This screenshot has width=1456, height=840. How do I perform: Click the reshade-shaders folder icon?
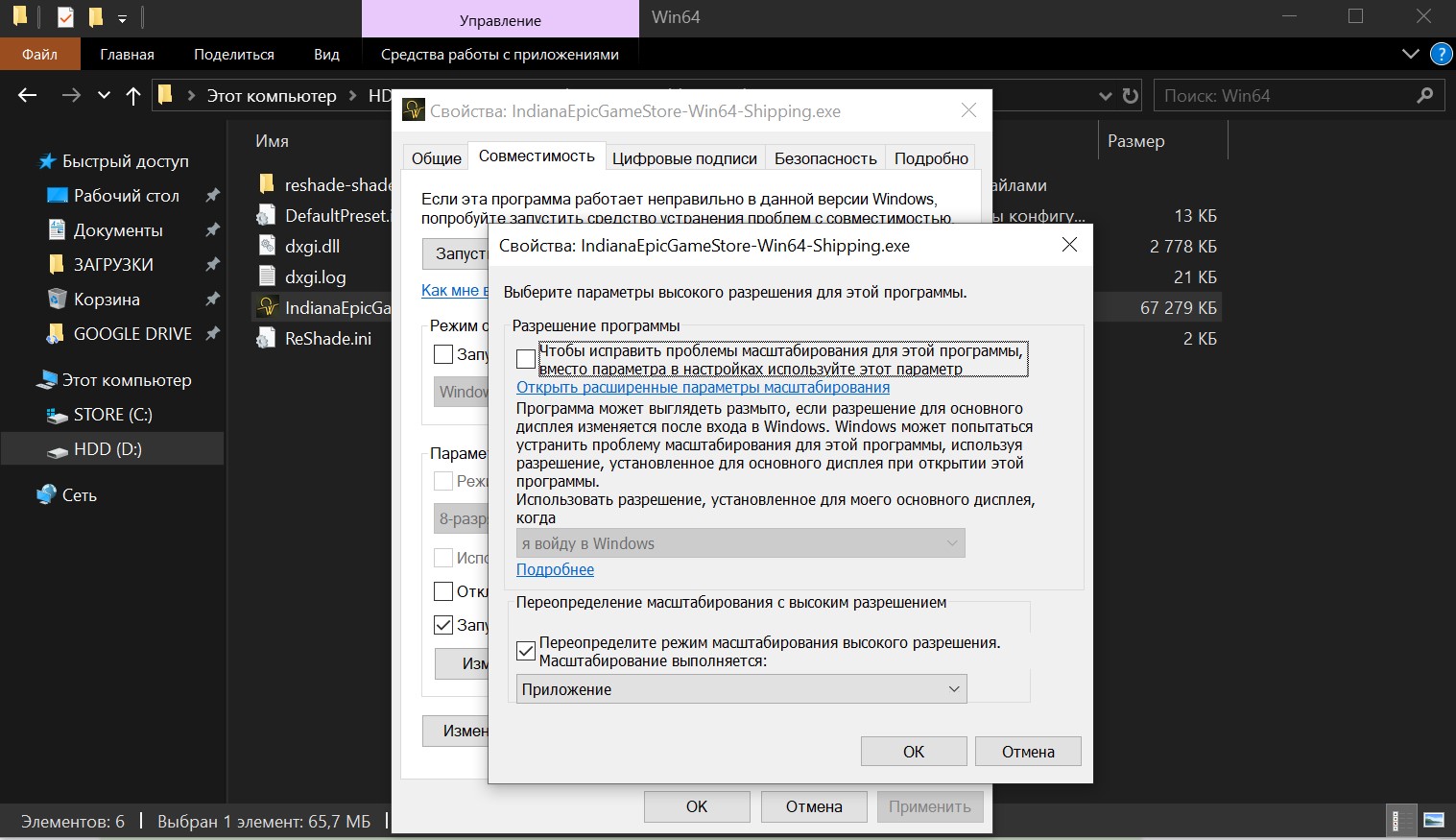(x=267, y=184)
